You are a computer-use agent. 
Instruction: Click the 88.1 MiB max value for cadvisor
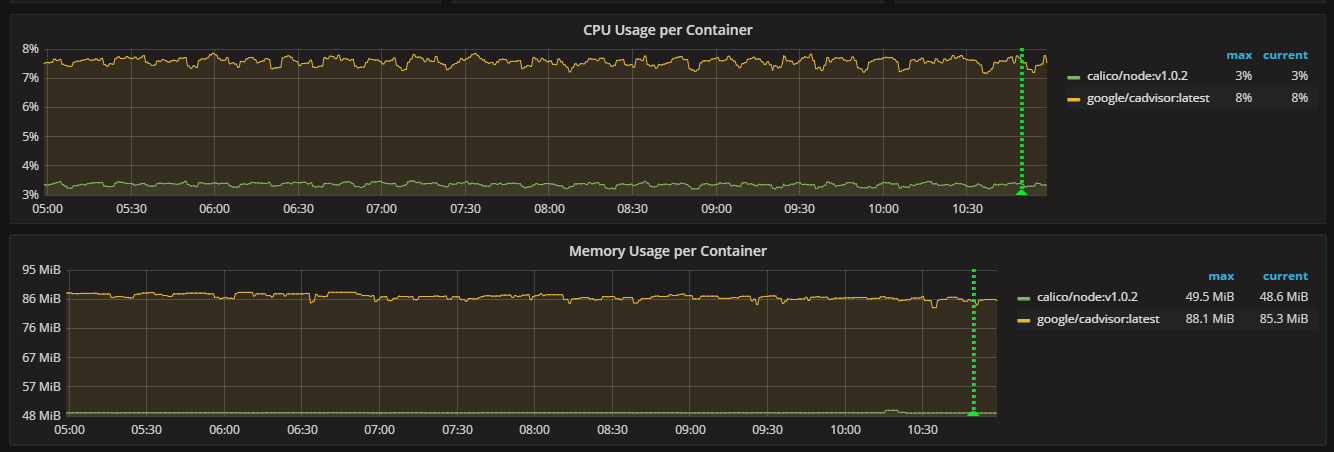point(1211,318)
